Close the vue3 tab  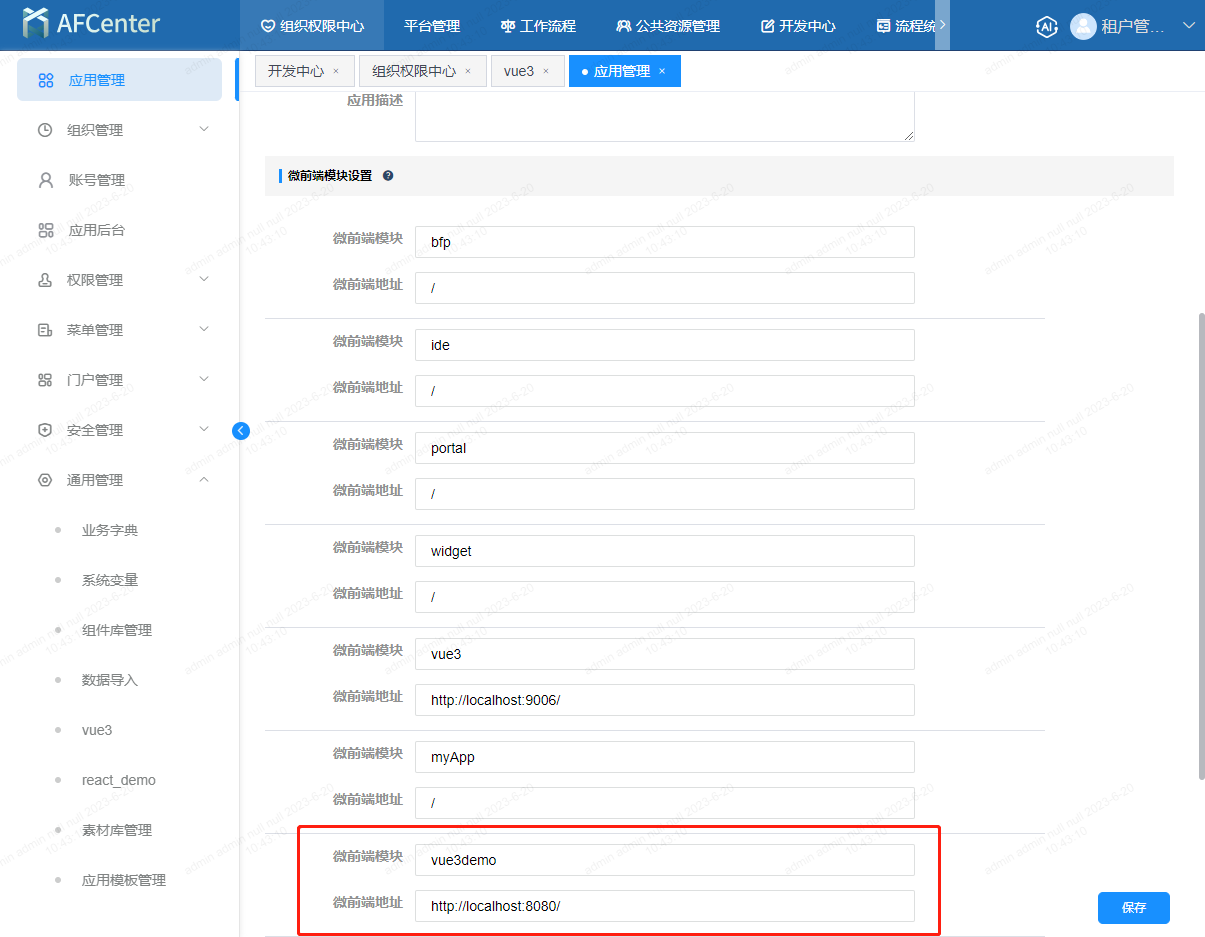point(546,72)
